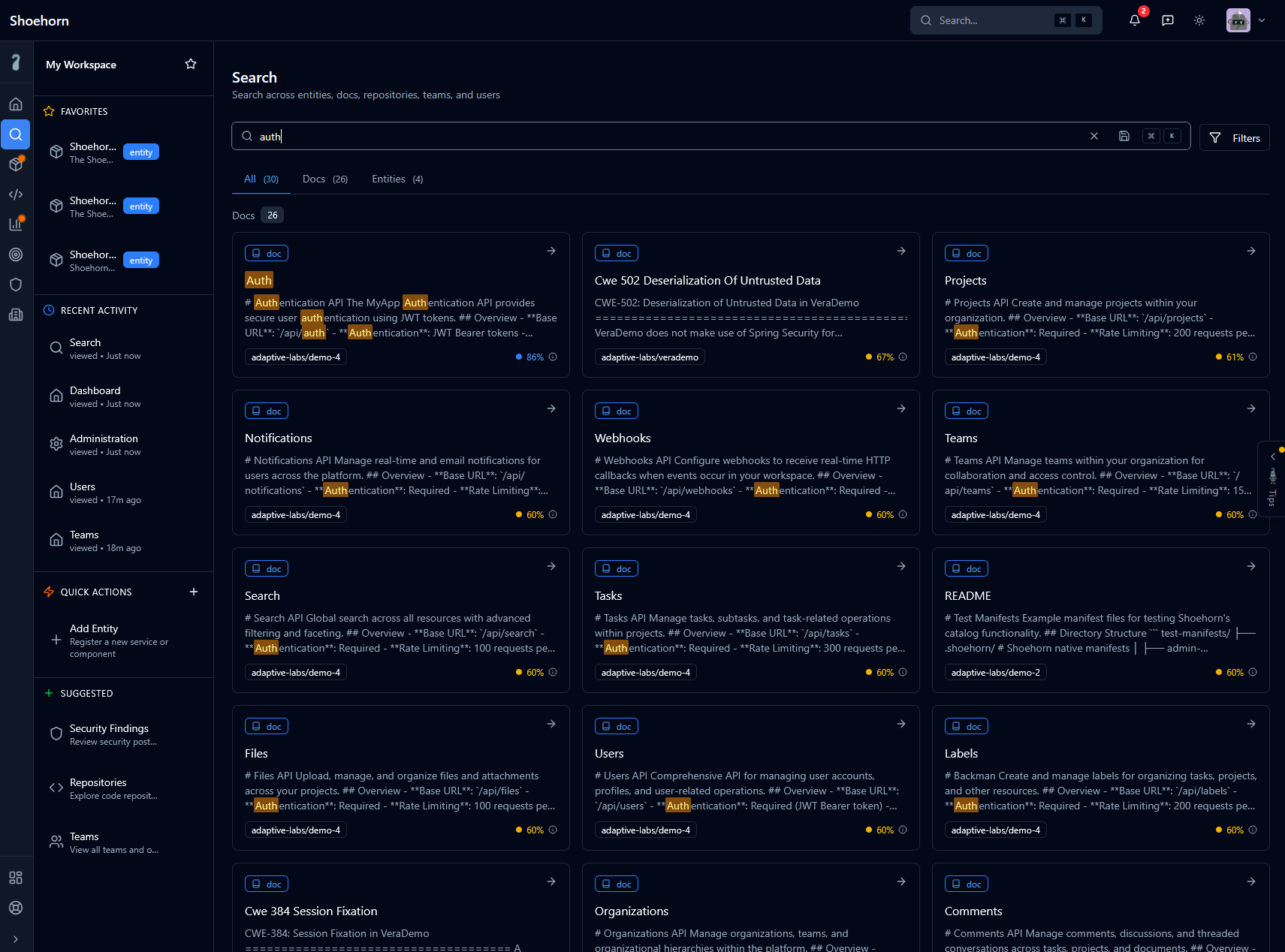The width and height of the screenshot is (1285, 952).
Task: Open the Filters button
Action: pyautogui.click(x=1234, y=138)
